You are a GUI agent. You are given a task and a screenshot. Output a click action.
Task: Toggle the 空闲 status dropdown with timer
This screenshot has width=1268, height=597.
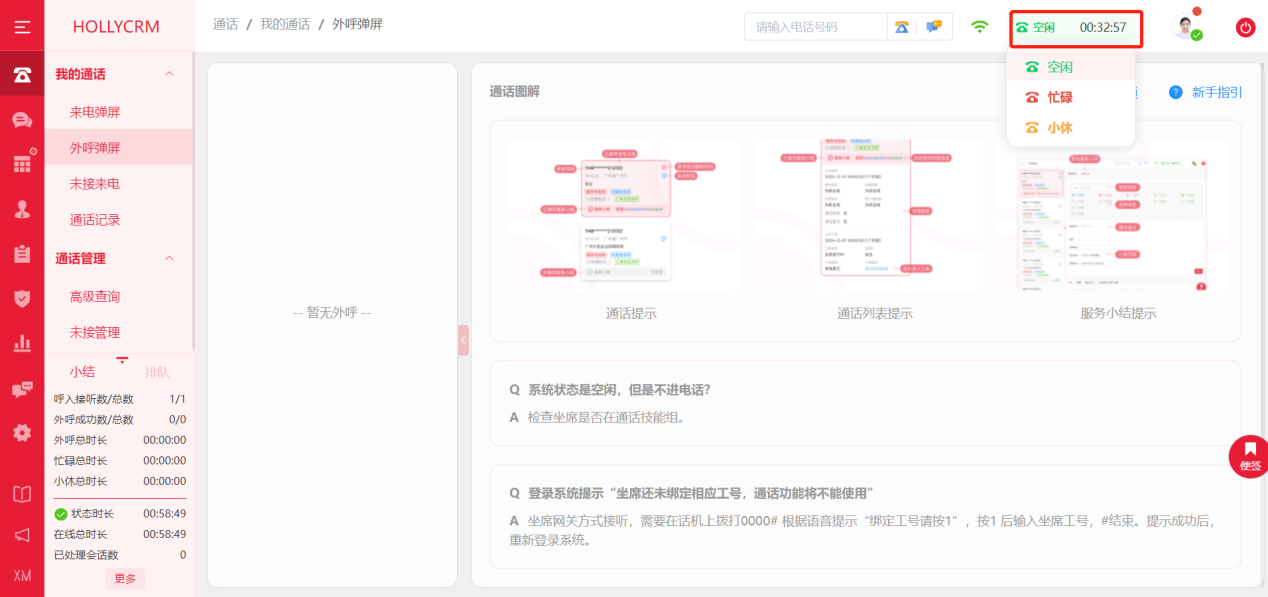coord(1075,28)
